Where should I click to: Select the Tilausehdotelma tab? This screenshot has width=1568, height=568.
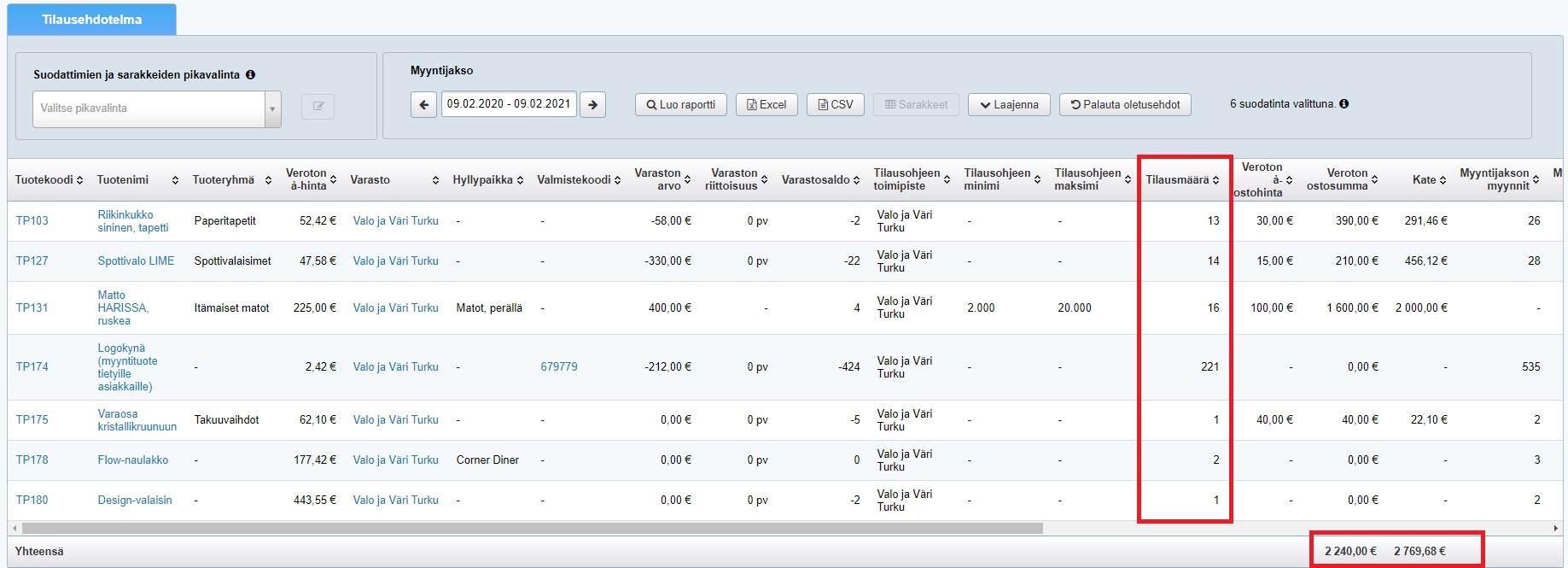[x=92, y=20]
